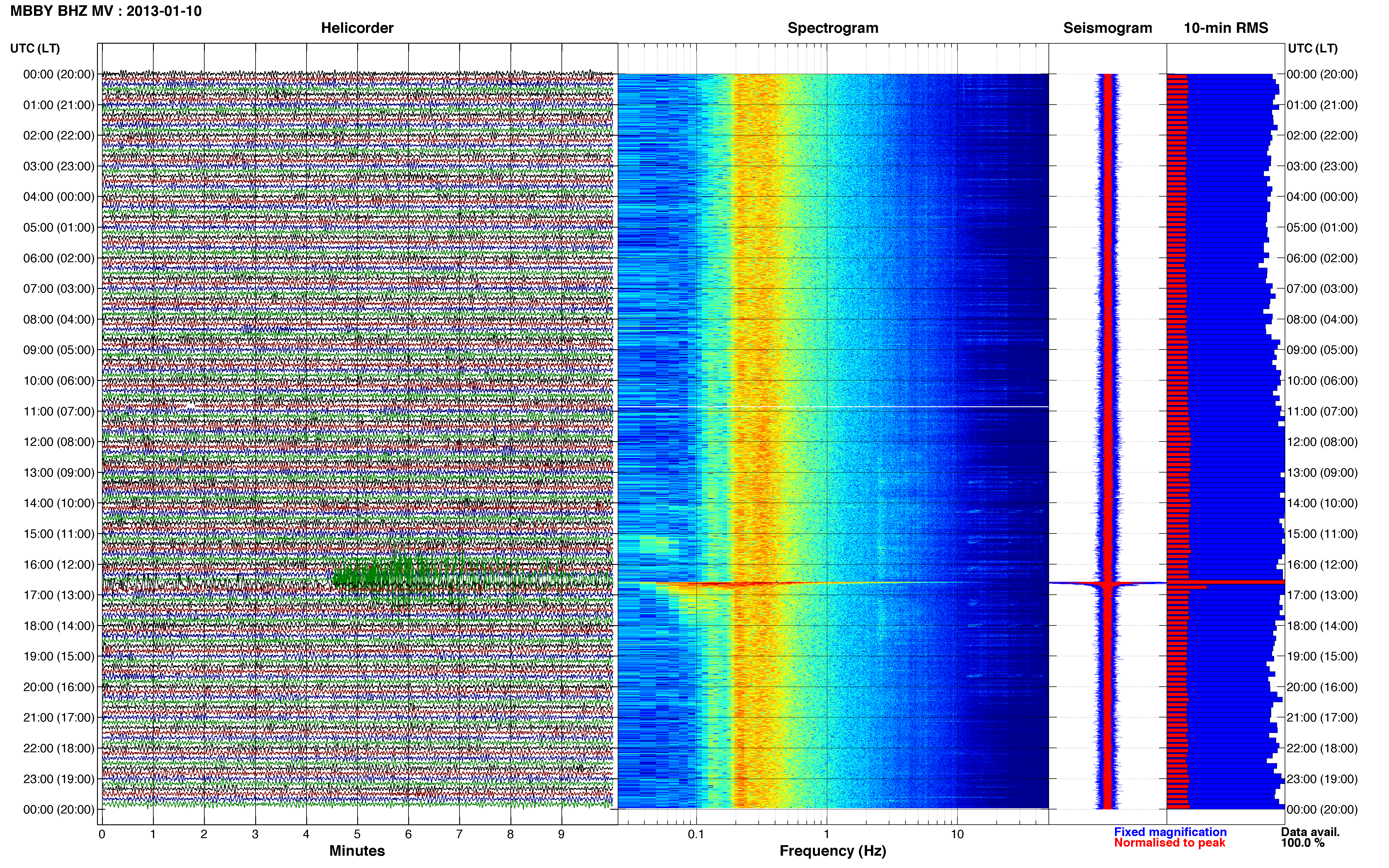
Task: Click RMS-side time label 22:00 (18:00)
Action: 1322,748
